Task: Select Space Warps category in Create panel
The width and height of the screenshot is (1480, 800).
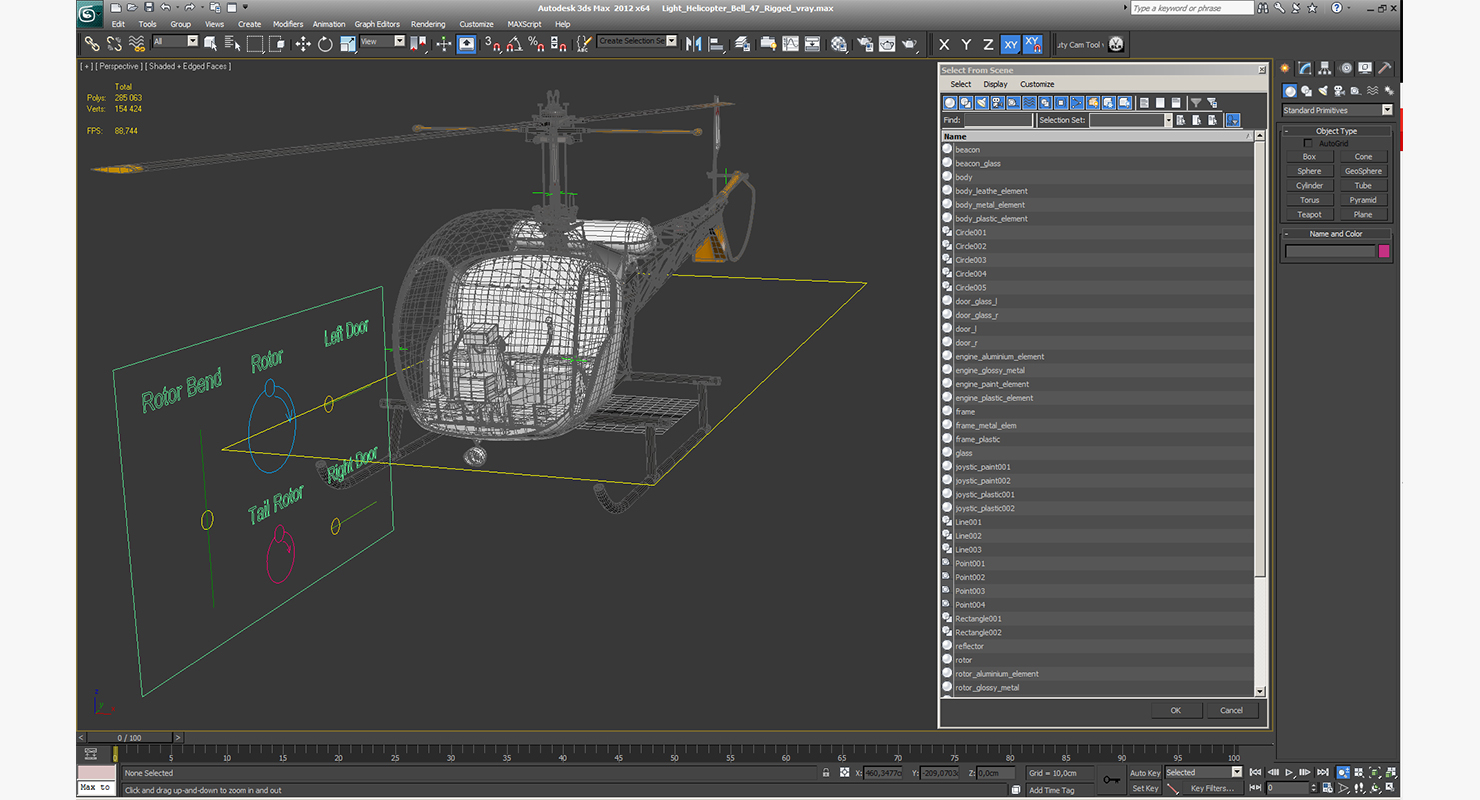Action: (x=1371, y=91)
